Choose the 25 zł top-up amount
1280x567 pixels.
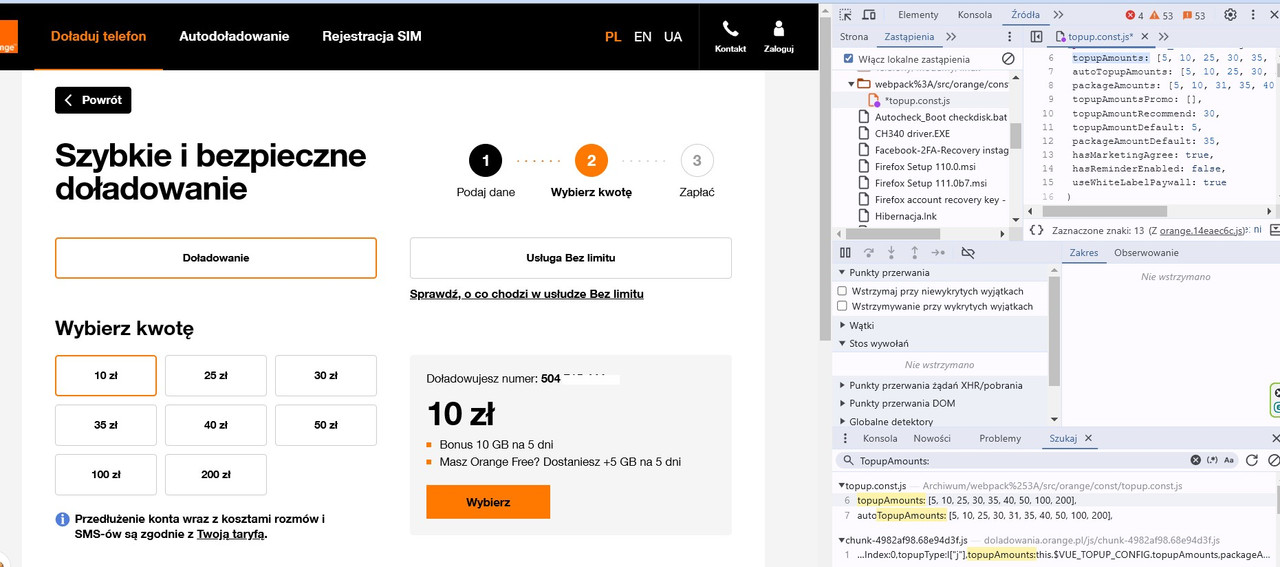coord(216,376)
